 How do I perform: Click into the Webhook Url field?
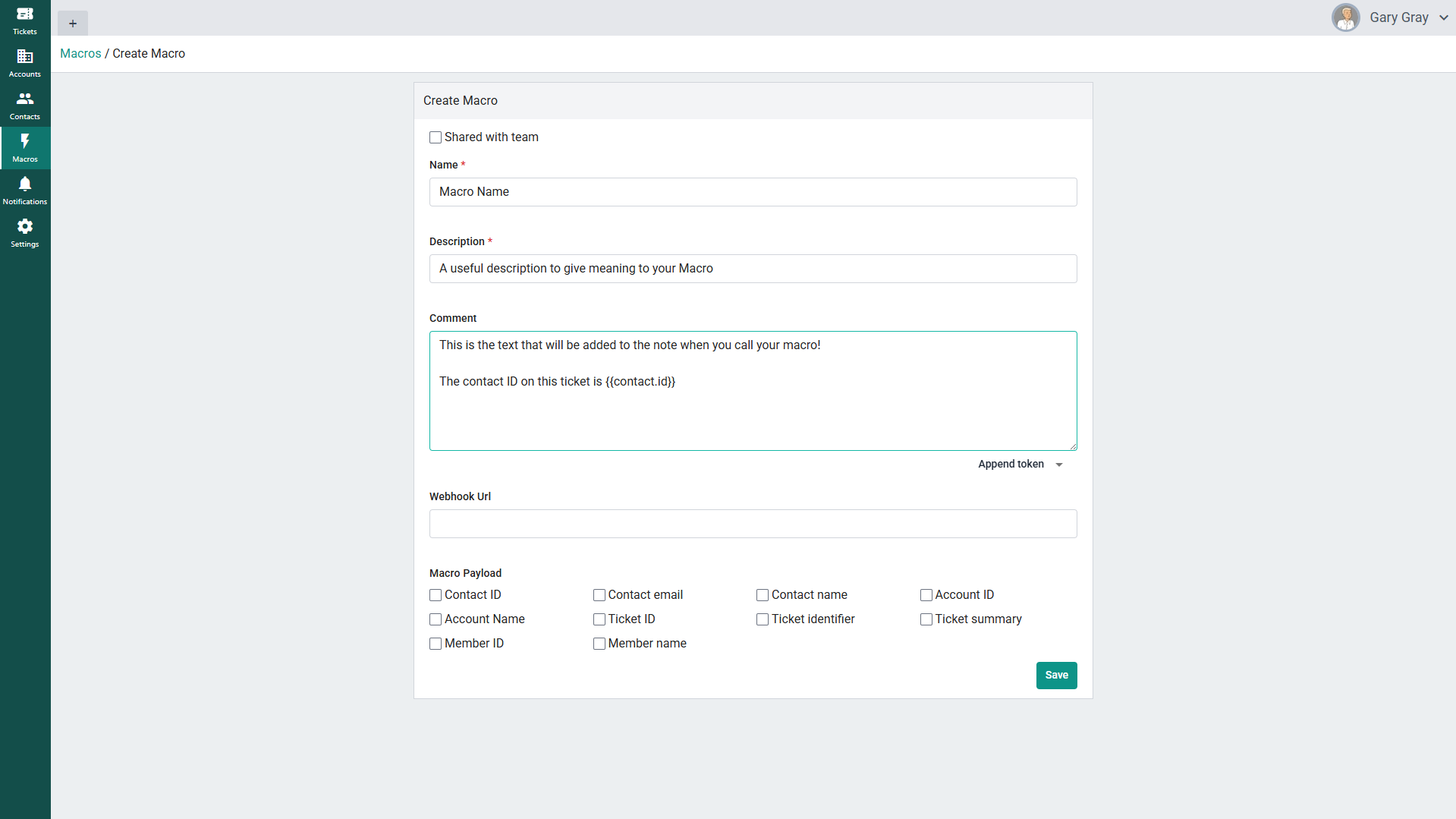tap(753, 524)
